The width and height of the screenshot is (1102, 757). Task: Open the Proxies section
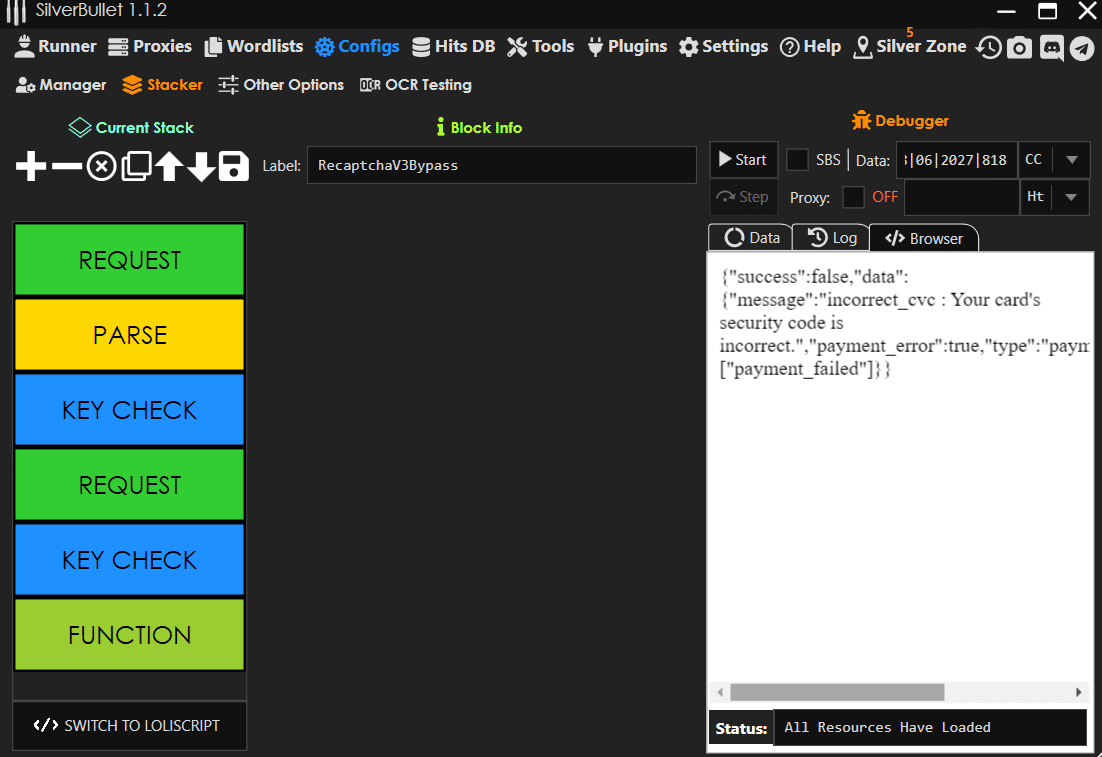tap(150, 46)
